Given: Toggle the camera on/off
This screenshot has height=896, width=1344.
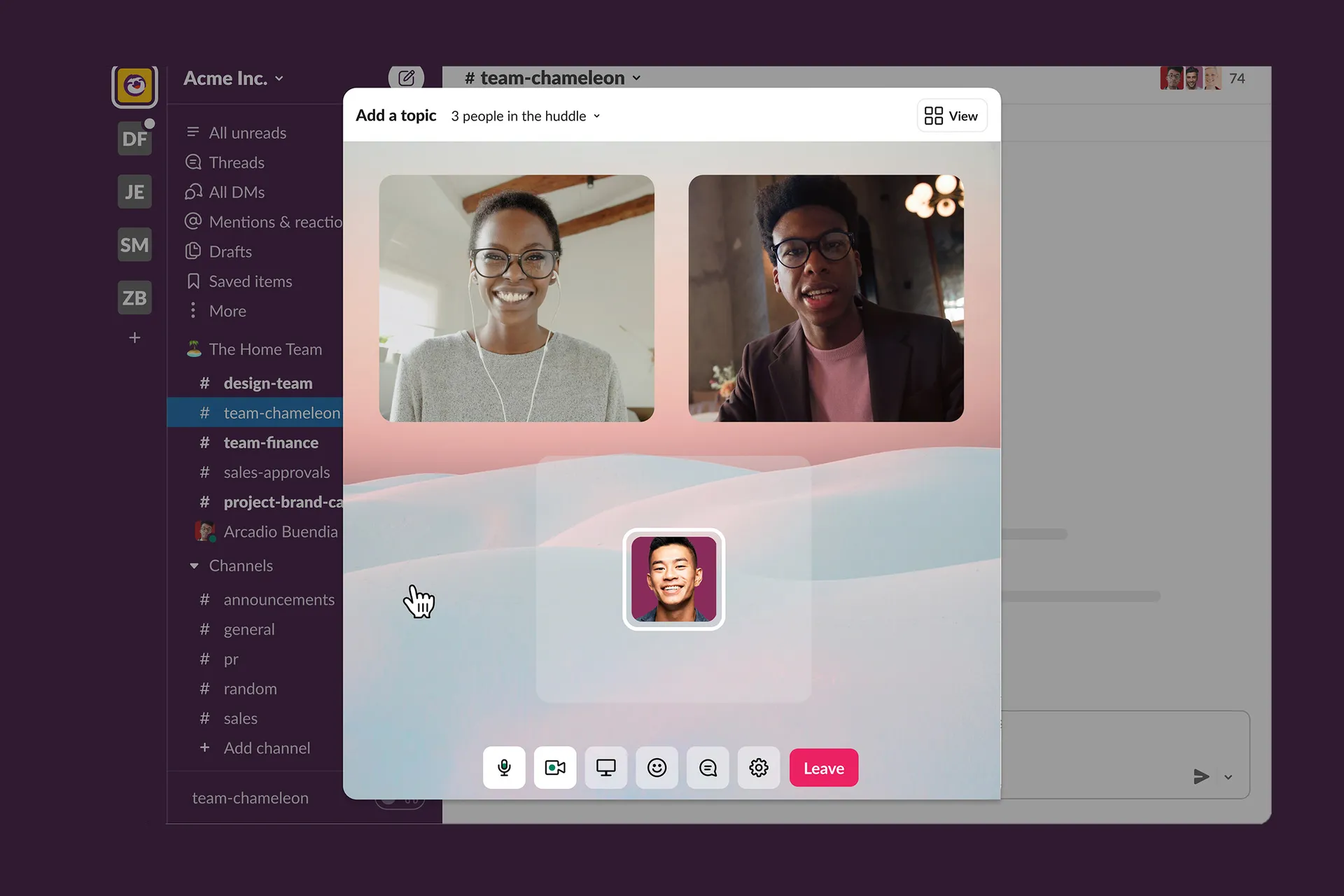Looking at the screenshot, I should [556, 768].
